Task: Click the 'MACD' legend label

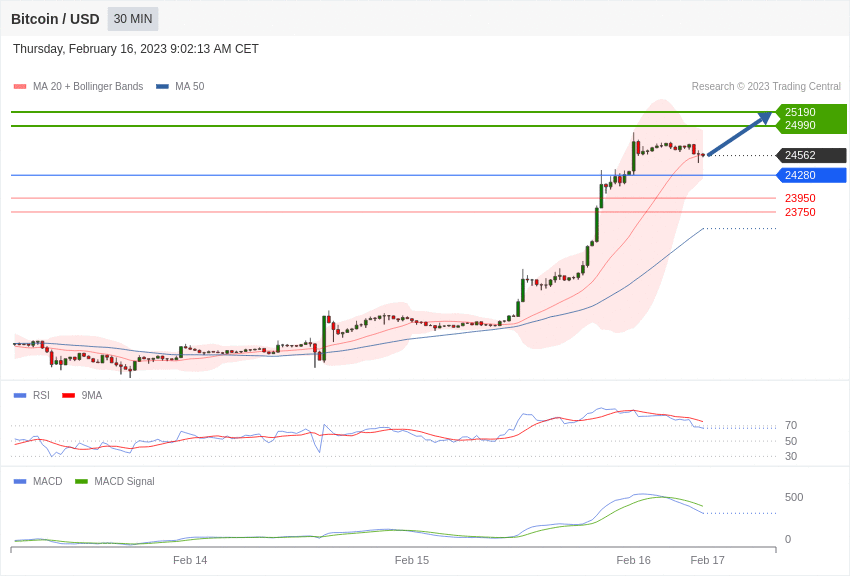Action: (x=48, y=482)
